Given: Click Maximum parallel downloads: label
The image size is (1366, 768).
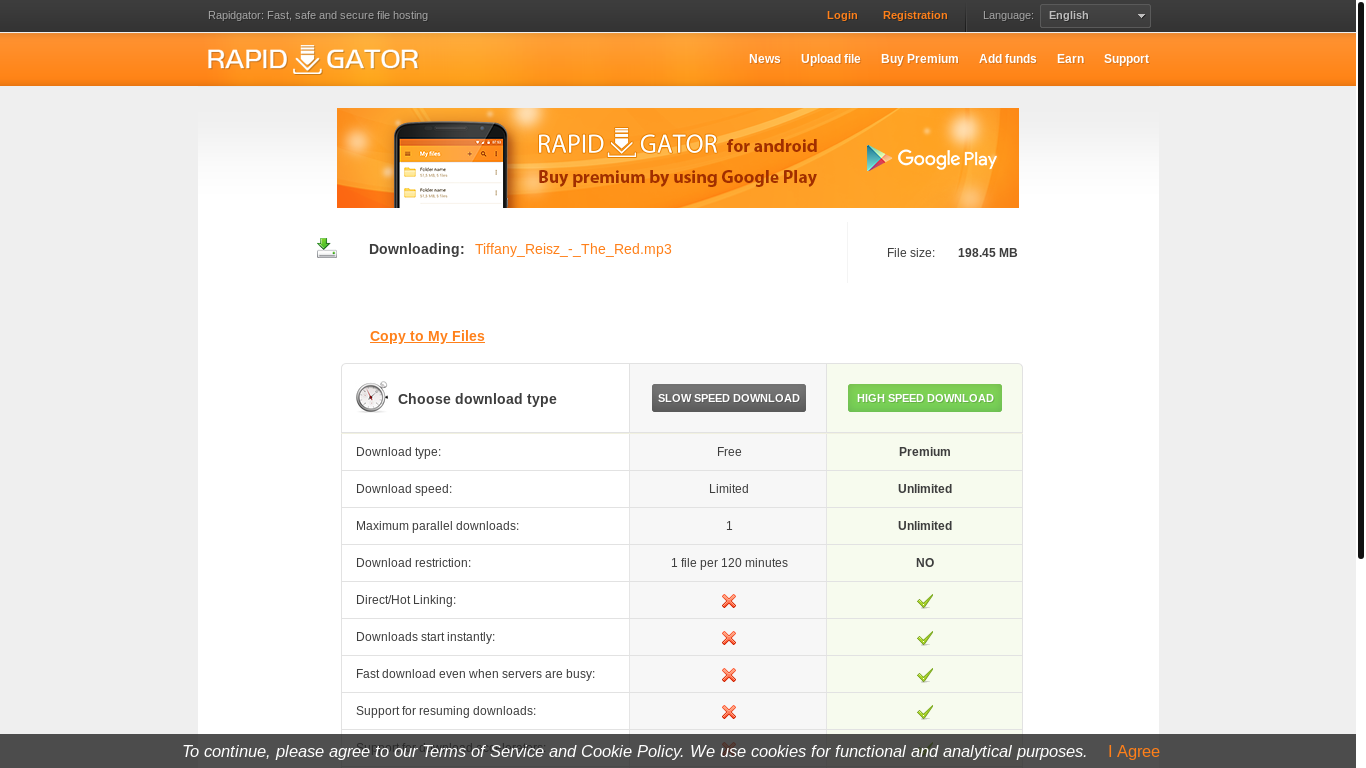Looking at the screenshot, I should point(437,526).
